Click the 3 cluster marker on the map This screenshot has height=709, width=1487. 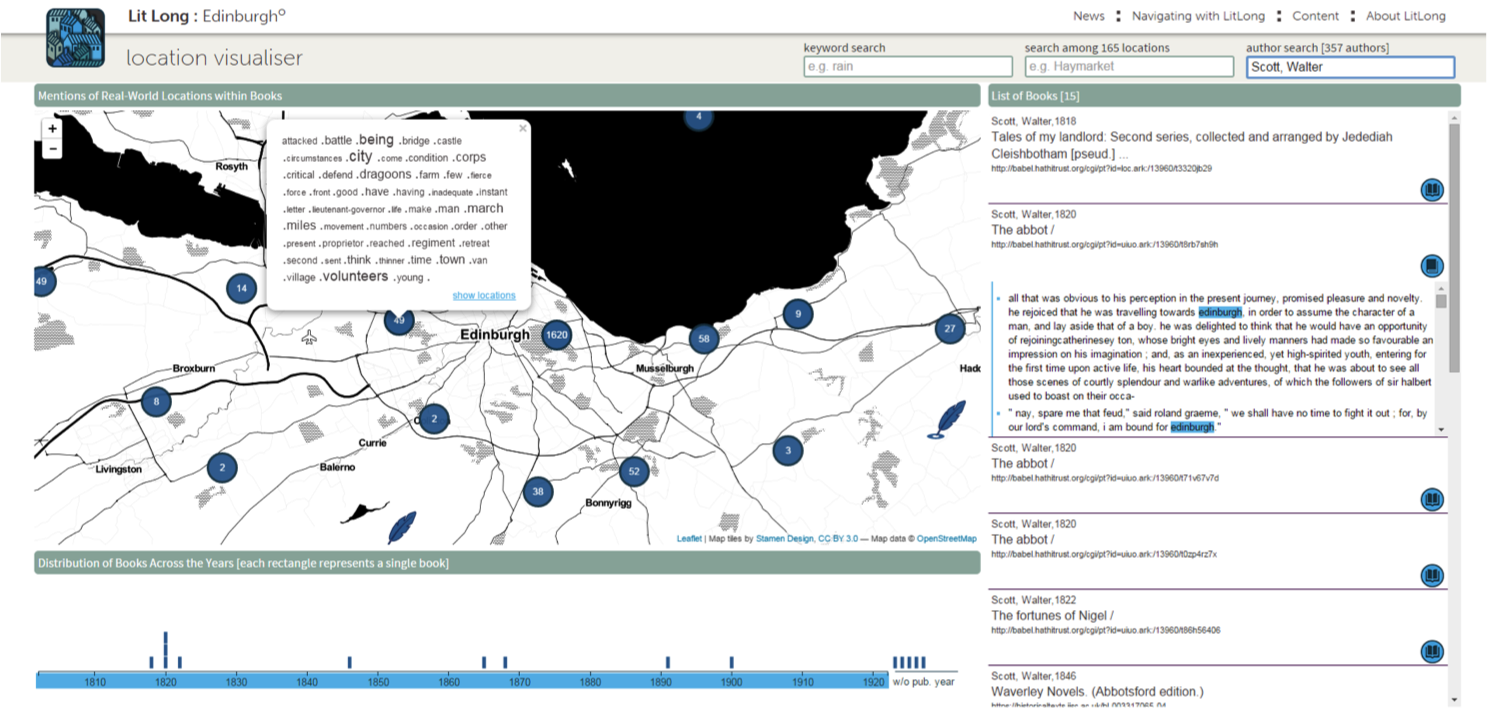(x=788, y=450)
